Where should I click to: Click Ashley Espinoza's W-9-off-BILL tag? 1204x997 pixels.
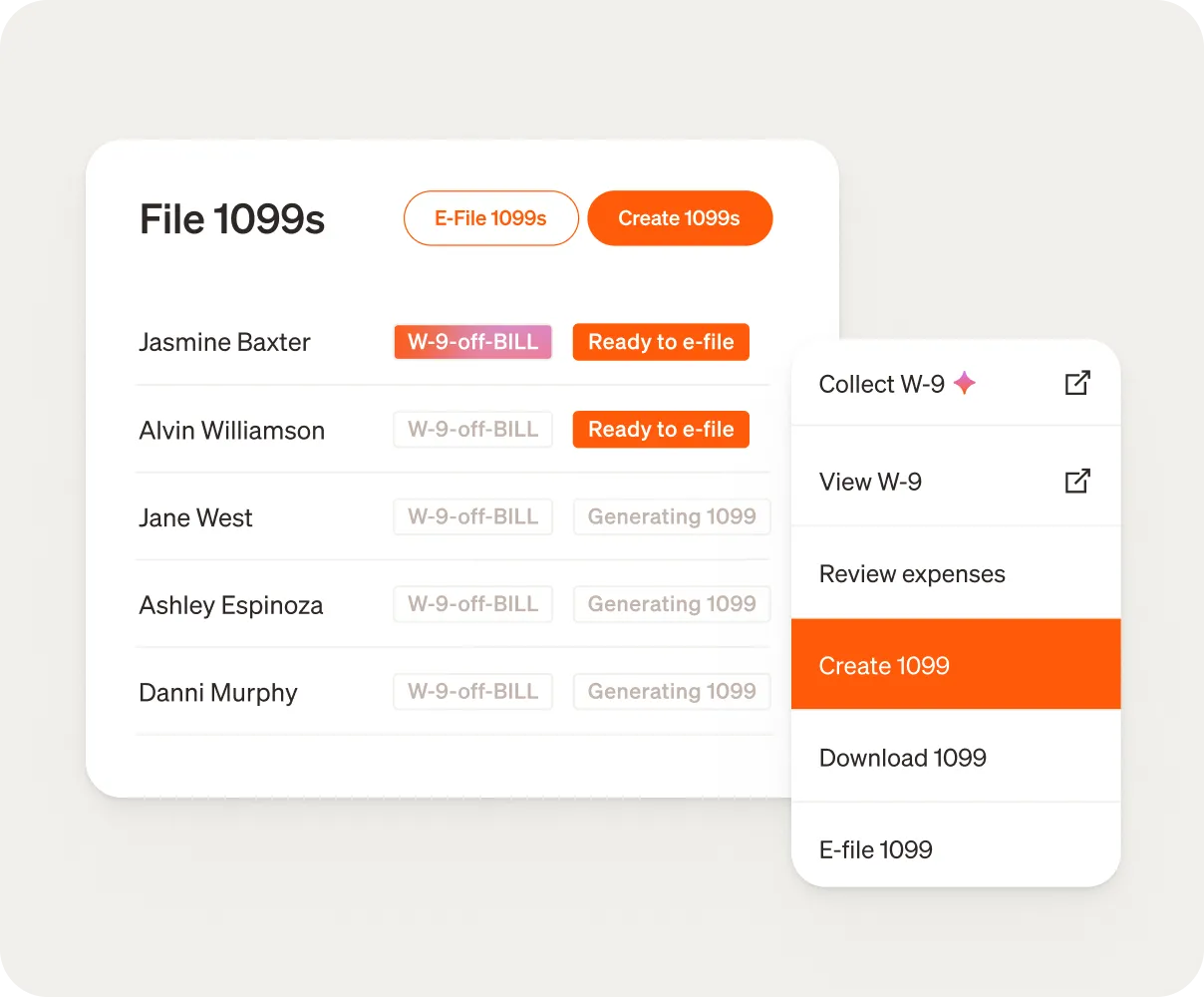(x=473, y=604)
